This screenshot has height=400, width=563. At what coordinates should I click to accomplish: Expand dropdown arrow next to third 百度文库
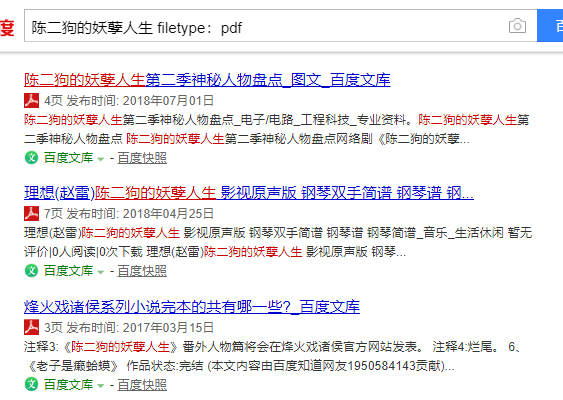(101, 386)
